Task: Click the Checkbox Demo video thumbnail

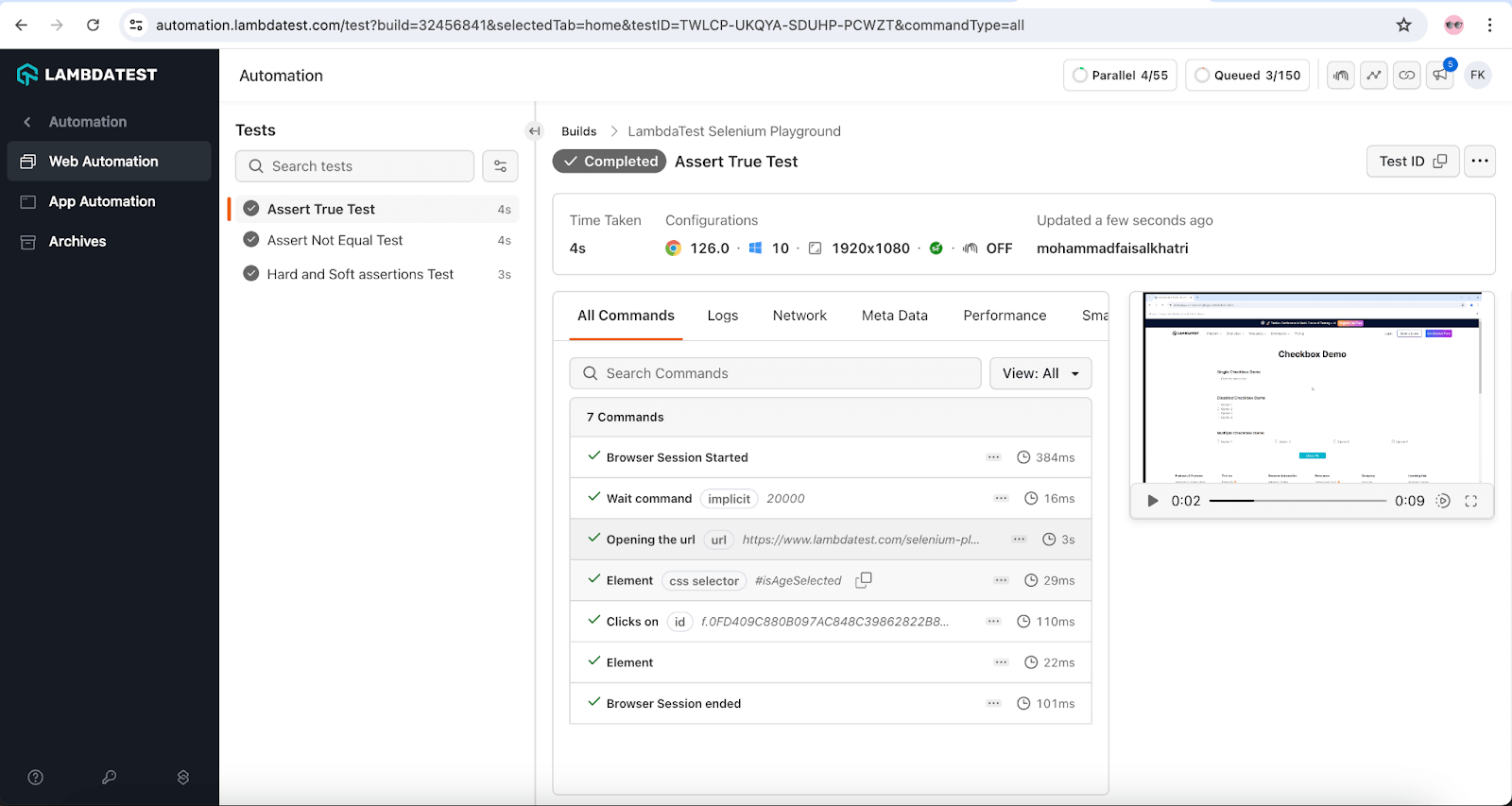Action: pyautogui.click(x=1313, y=387)
